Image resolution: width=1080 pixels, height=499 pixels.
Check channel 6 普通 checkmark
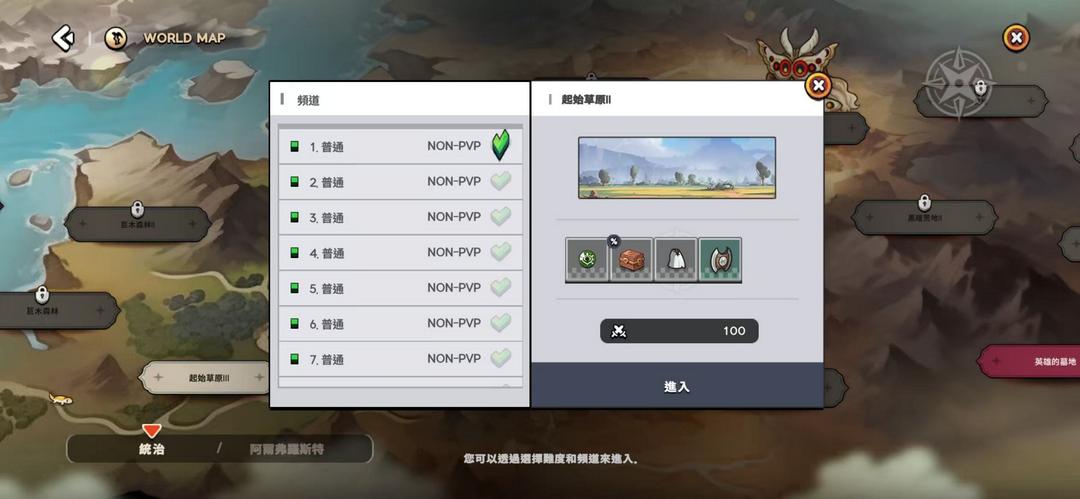pos(501,323)
